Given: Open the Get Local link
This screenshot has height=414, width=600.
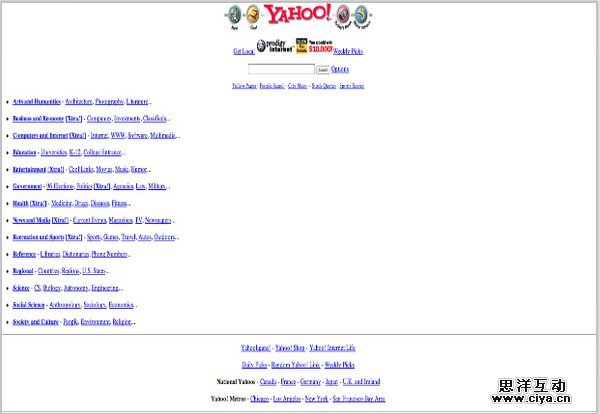Looking at the screenshot, I should click(x=244, y=51).
